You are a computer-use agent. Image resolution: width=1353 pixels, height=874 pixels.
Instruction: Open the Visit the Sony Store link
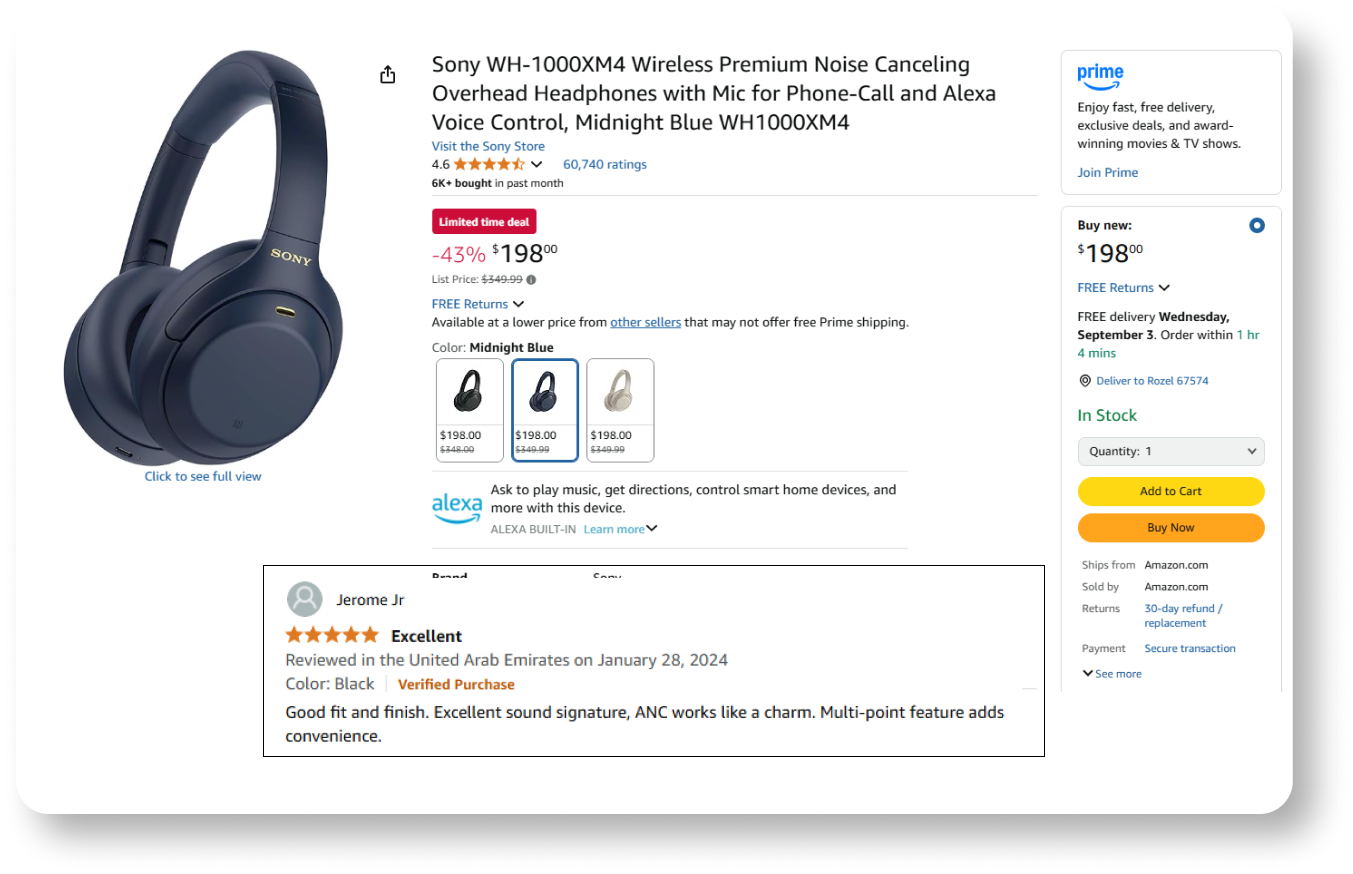coord(488,146)
